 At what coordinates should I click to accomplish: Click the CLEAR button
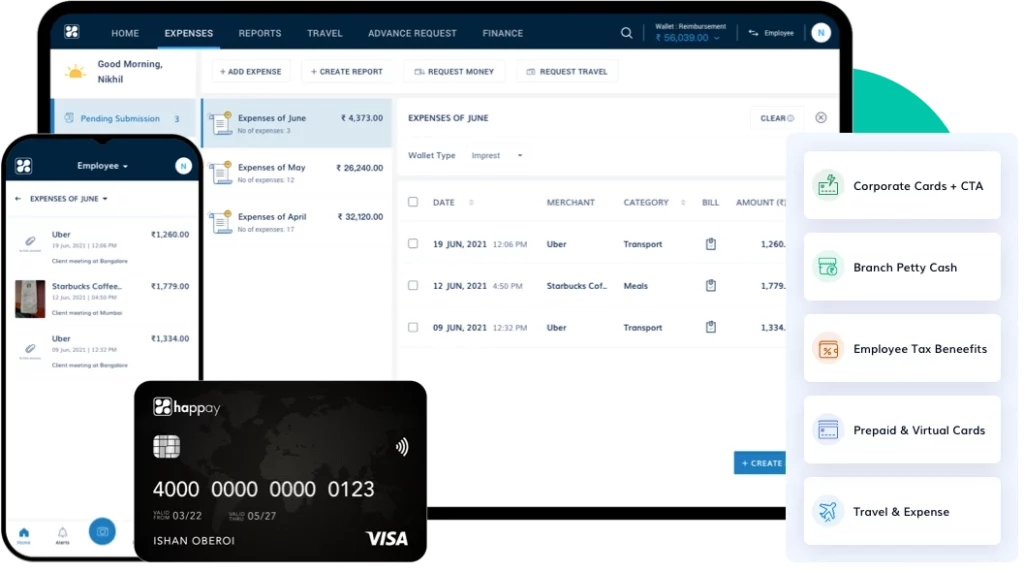click(x=777, y=118)
